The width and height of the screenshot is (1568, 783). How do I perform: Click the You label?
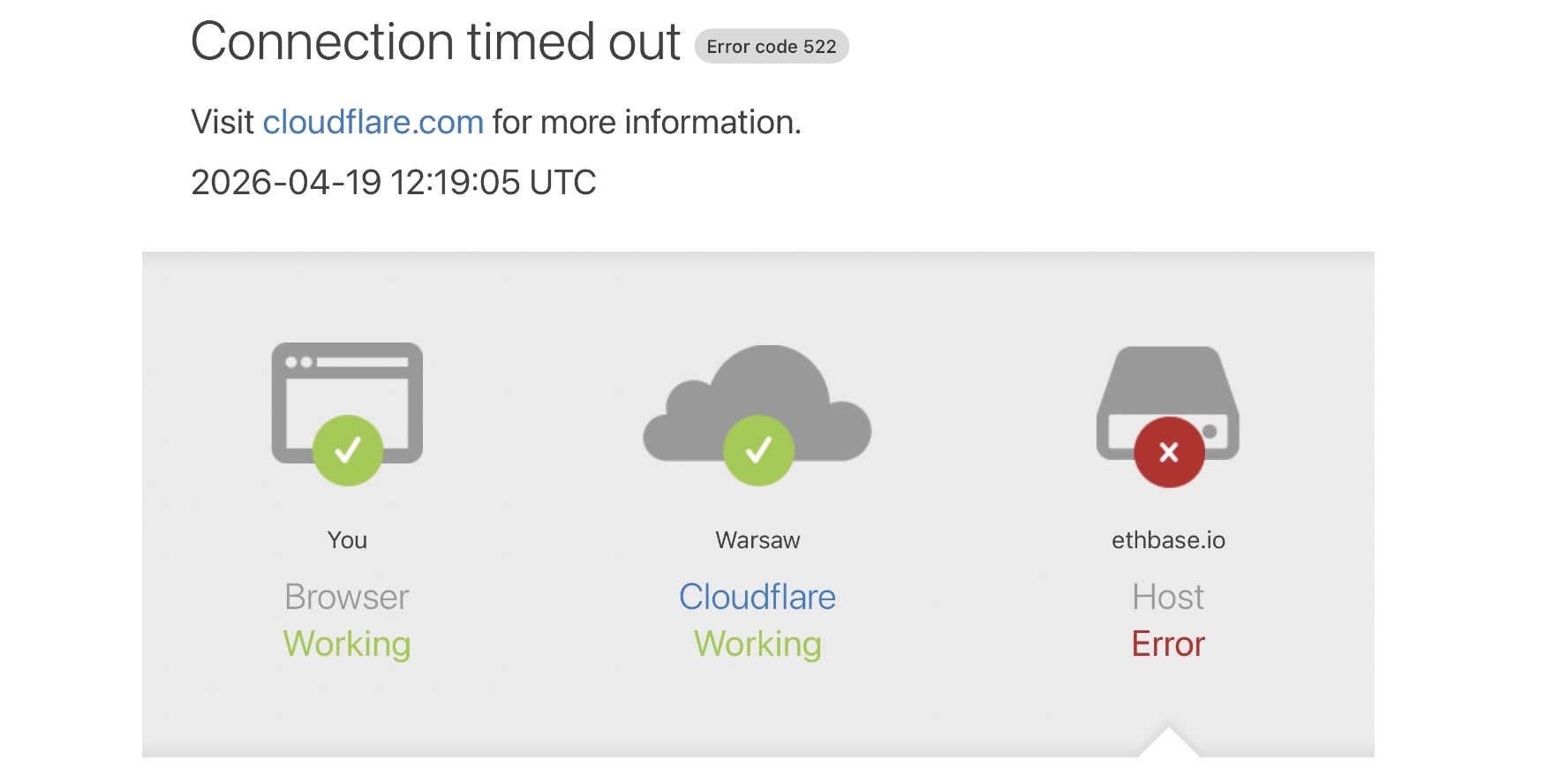[x=347, y=540]
